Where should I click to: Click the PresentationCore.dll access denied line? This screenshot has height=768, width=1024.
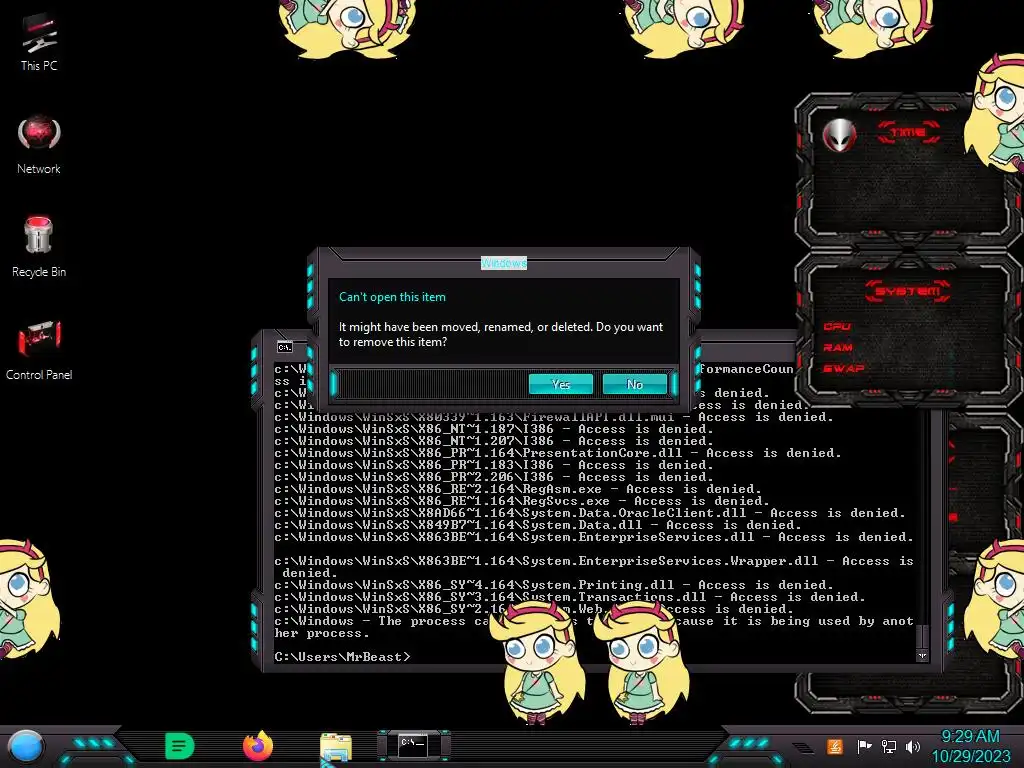pos(558,453)
